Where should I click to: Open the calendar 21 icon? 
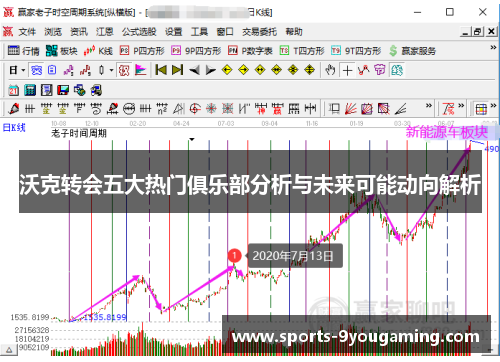(14, 90)
